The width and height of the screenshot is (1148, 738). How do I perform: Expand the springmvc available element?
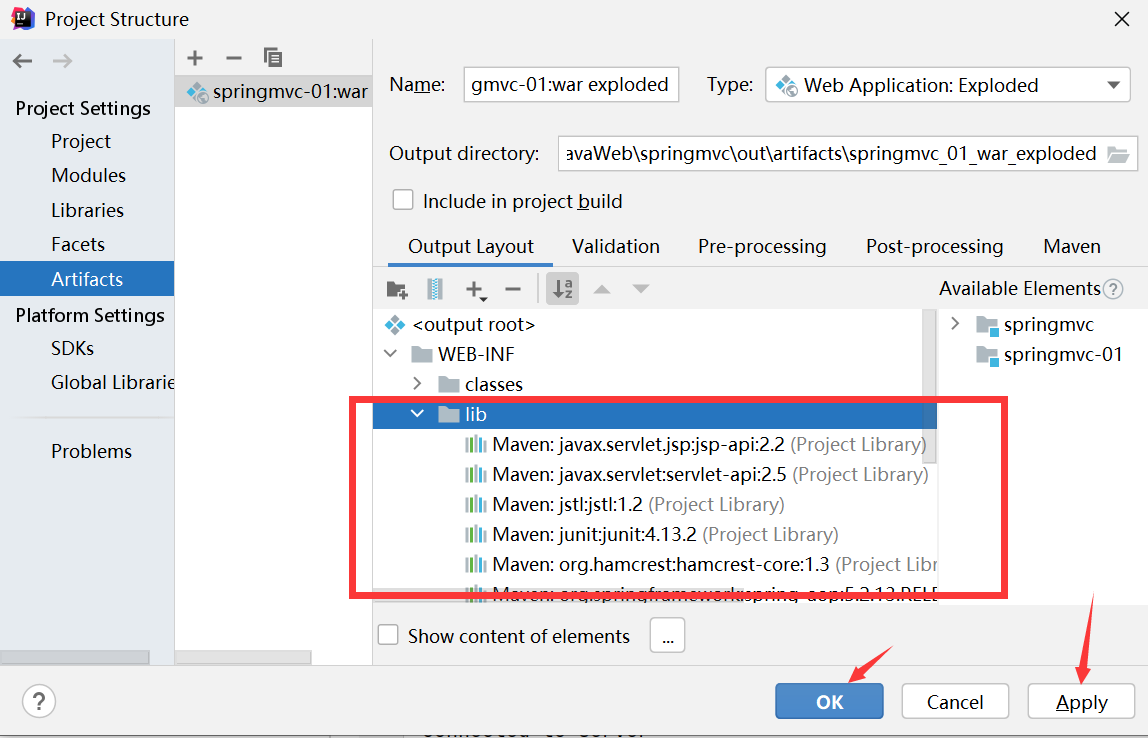click(955, 324)
